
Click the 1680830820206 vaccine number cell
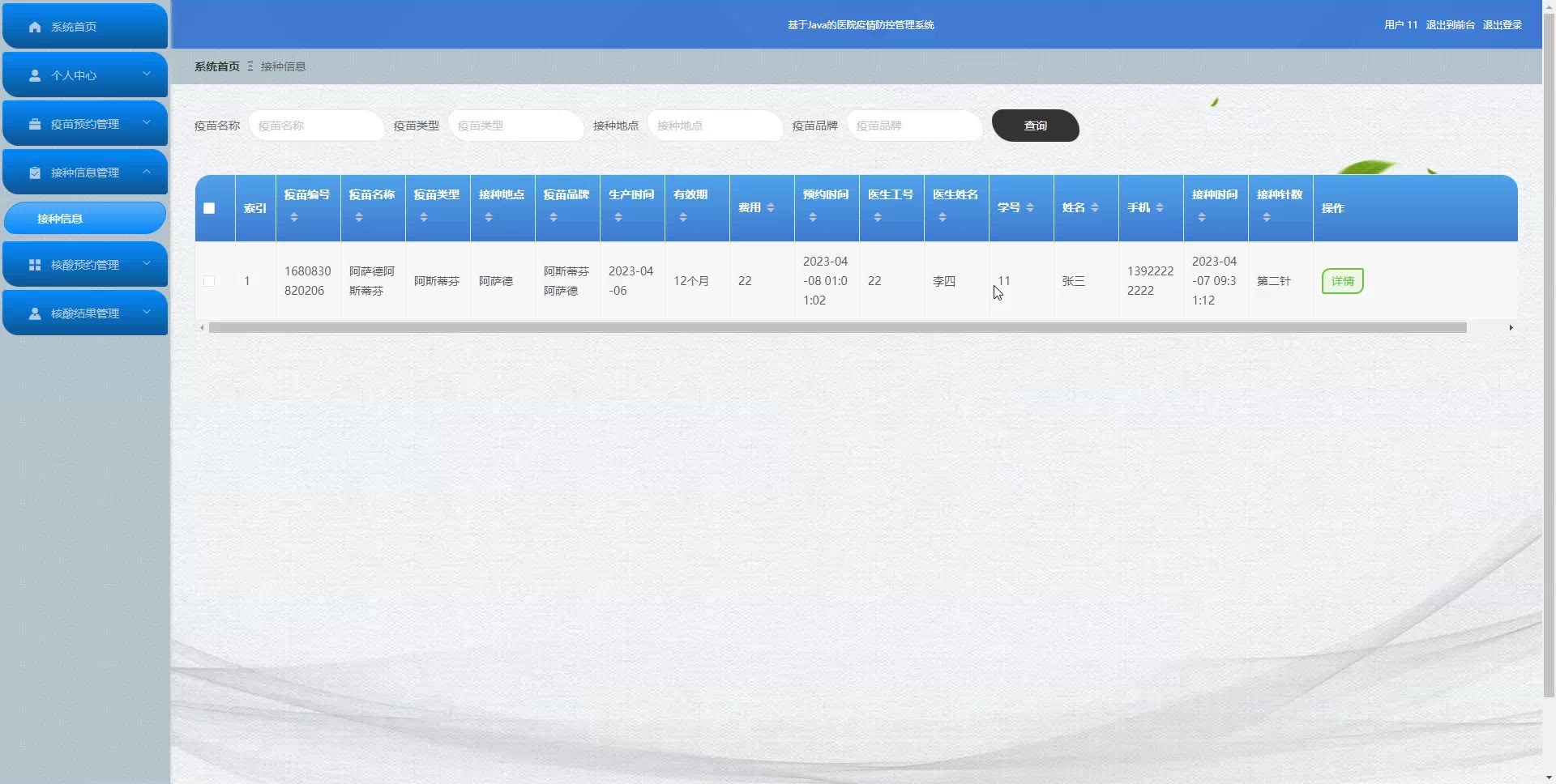pos(308,281)
